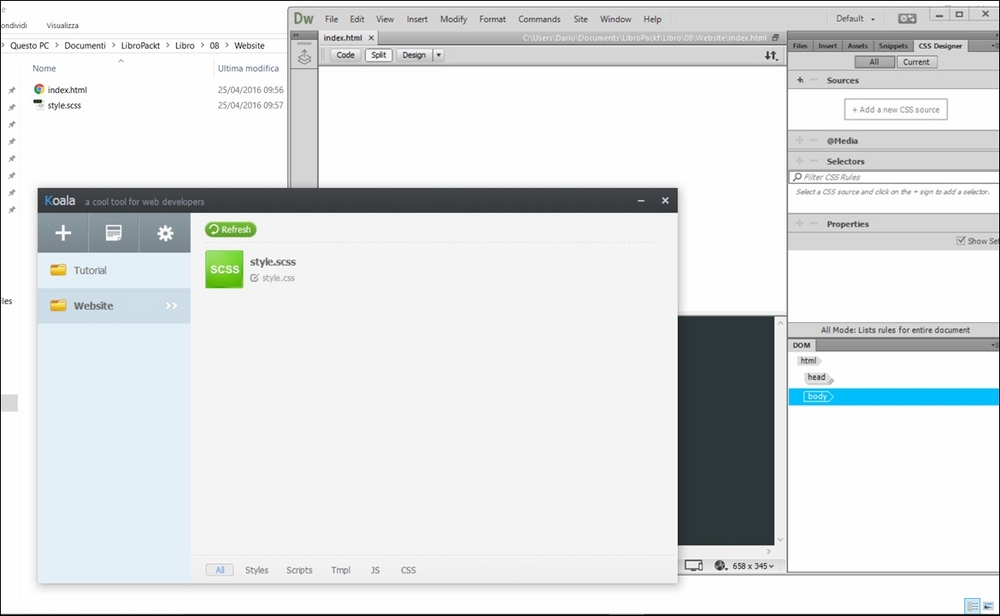Sort by the Nome column header
Image resolution: width=1000 pixels, height=616 pixels.
44,68
